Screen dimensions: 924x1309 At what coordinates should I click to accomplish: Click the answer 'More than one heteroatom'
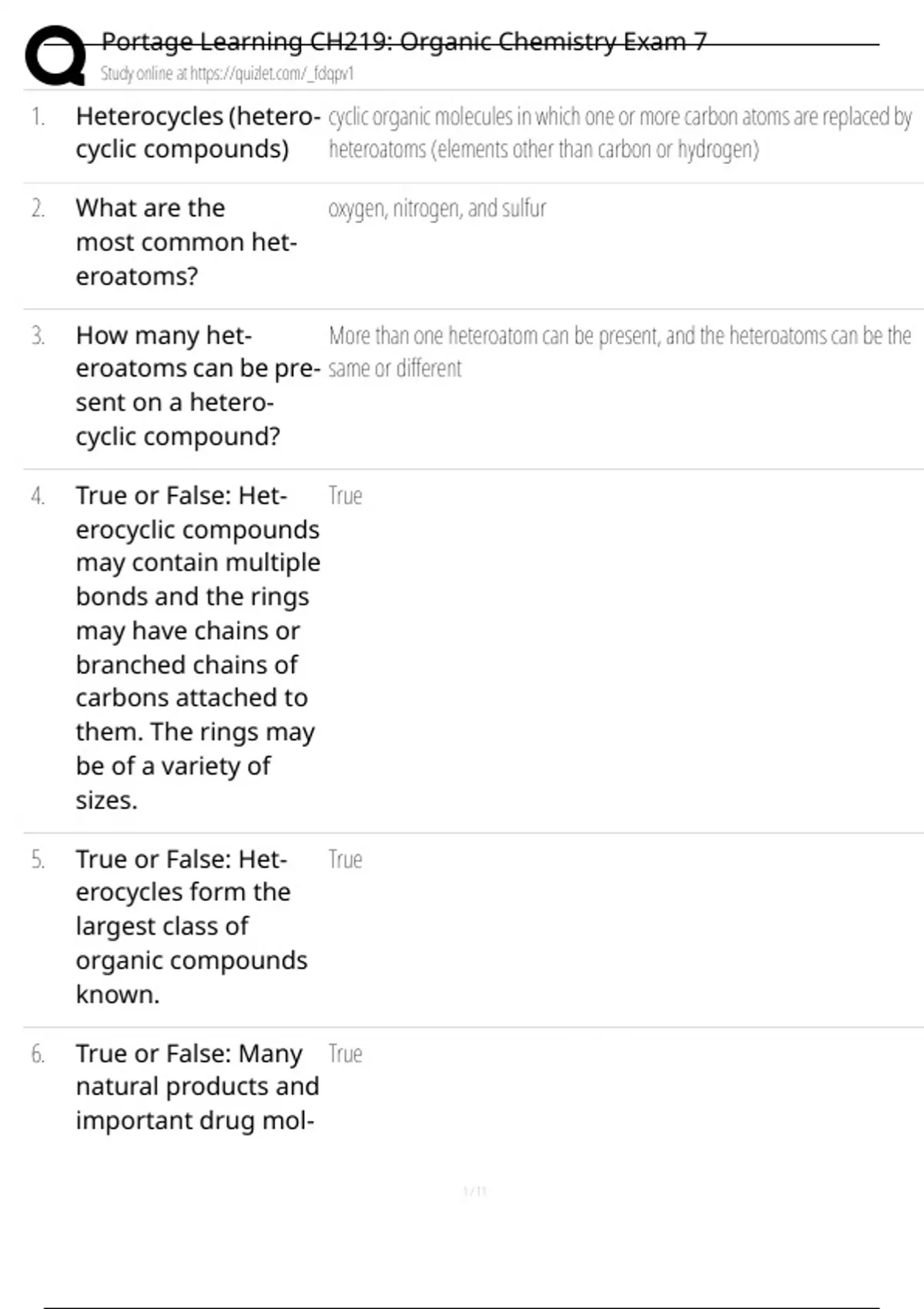620,352
